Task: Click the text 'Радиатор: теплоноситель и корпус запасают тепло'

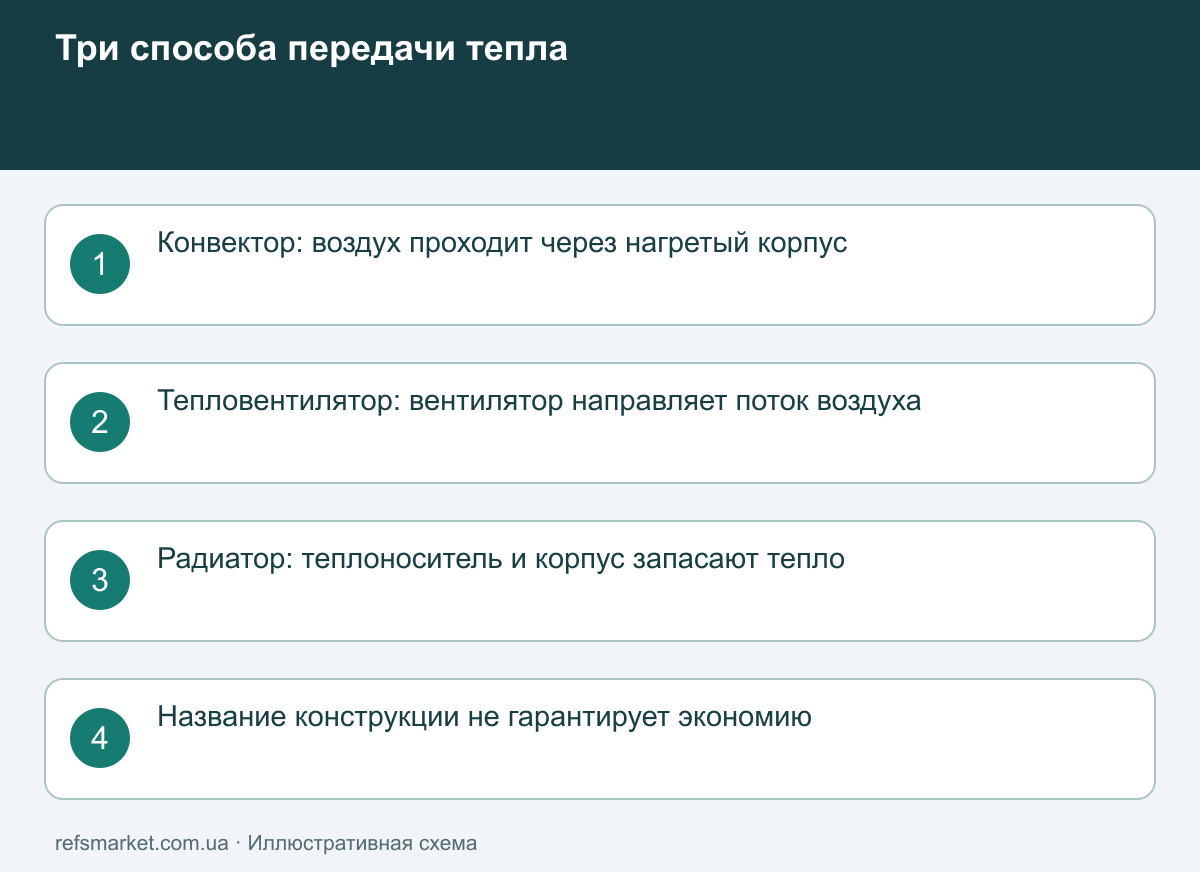Action: coord(501,559)
